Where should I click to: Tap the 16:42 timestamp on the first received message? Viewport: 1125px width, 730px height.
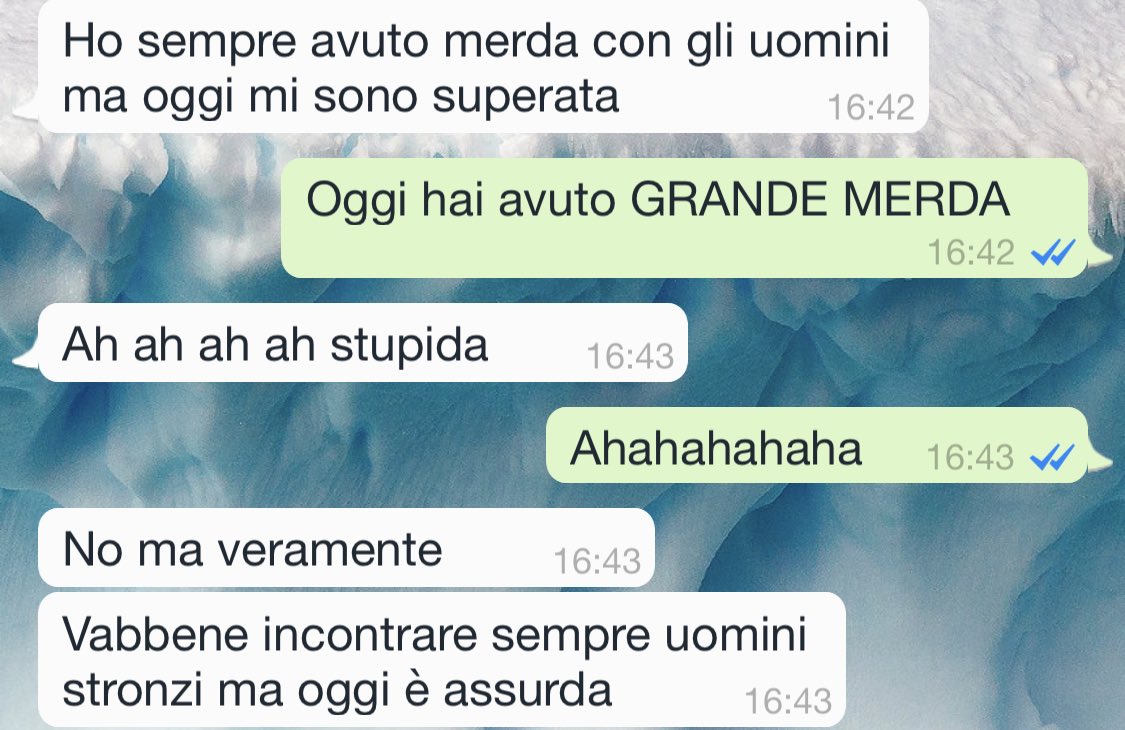(871, 108)
